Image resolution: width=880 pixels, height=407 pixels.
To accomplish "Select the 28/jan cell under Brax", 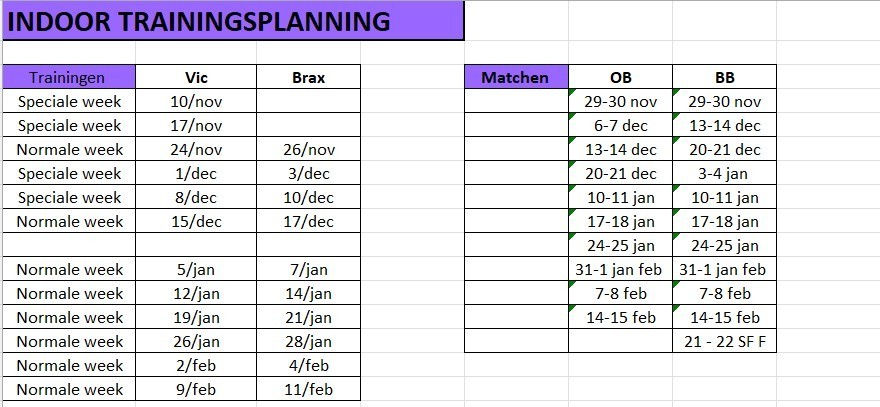I will [x=308, y=341].
